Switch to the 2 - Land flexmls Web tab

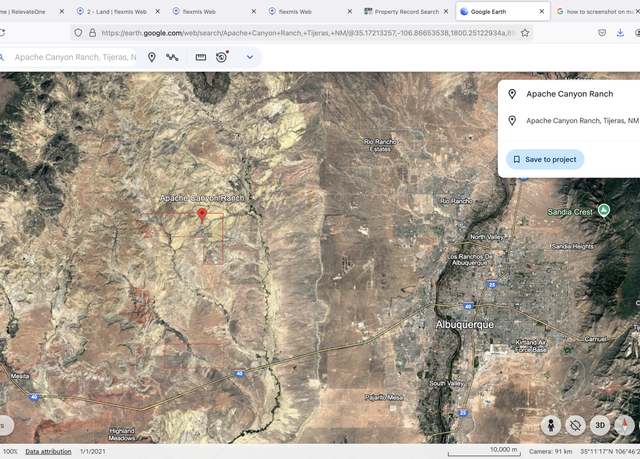pos(116,12)
